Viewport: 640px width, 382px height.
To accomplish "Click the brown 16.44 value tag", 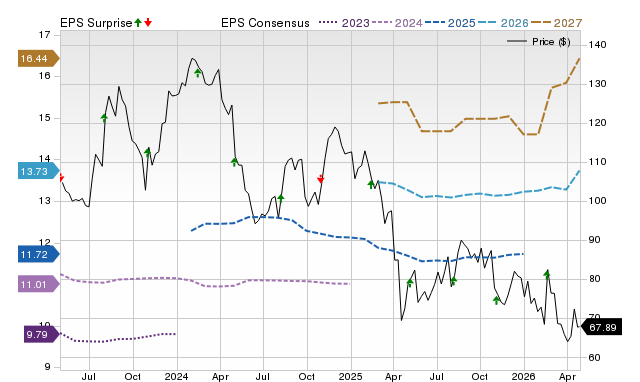I will (39, 58).
